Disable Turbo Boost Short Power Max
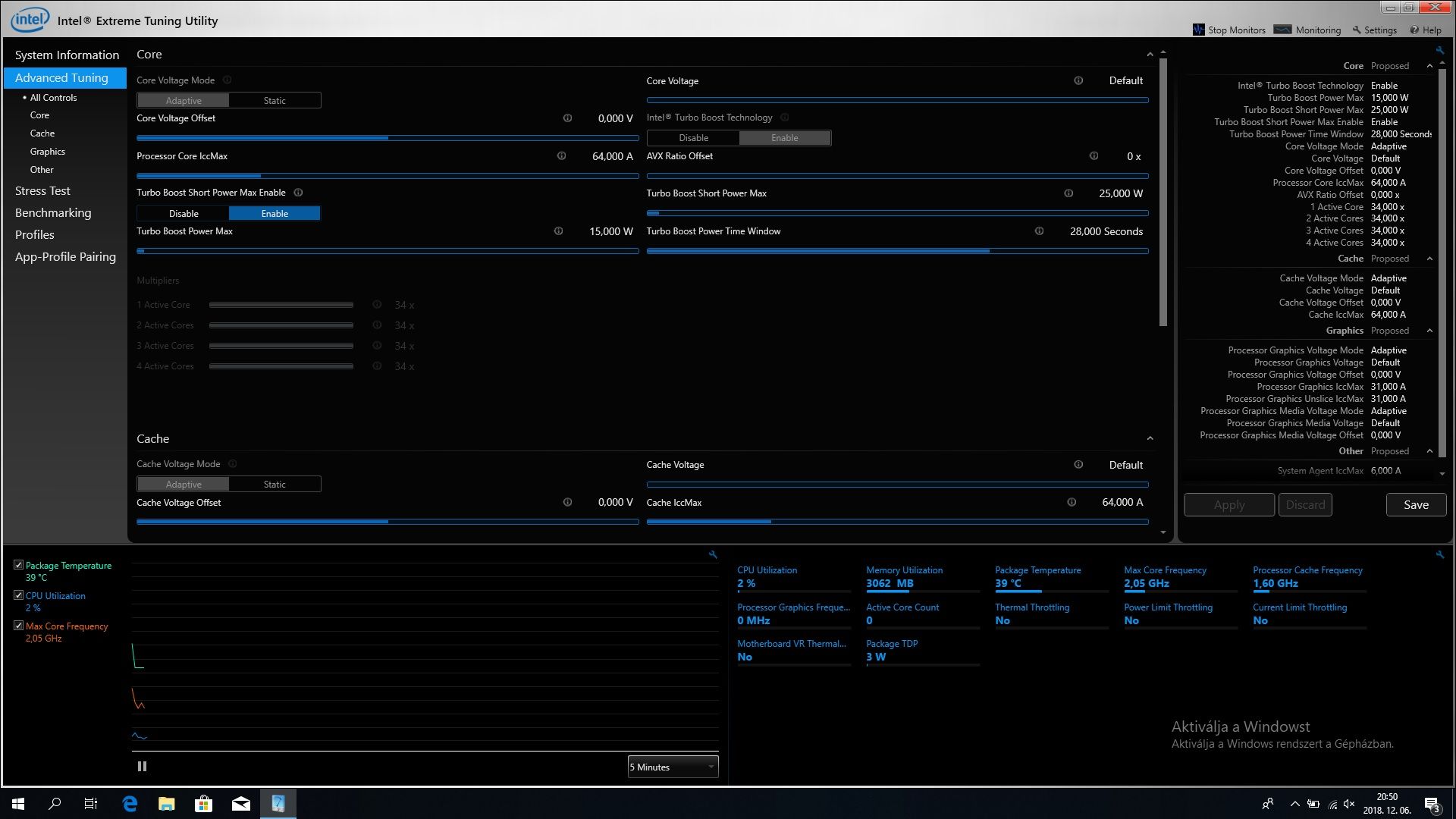Viewport: 1456px width, 819px height. (184, 214)
